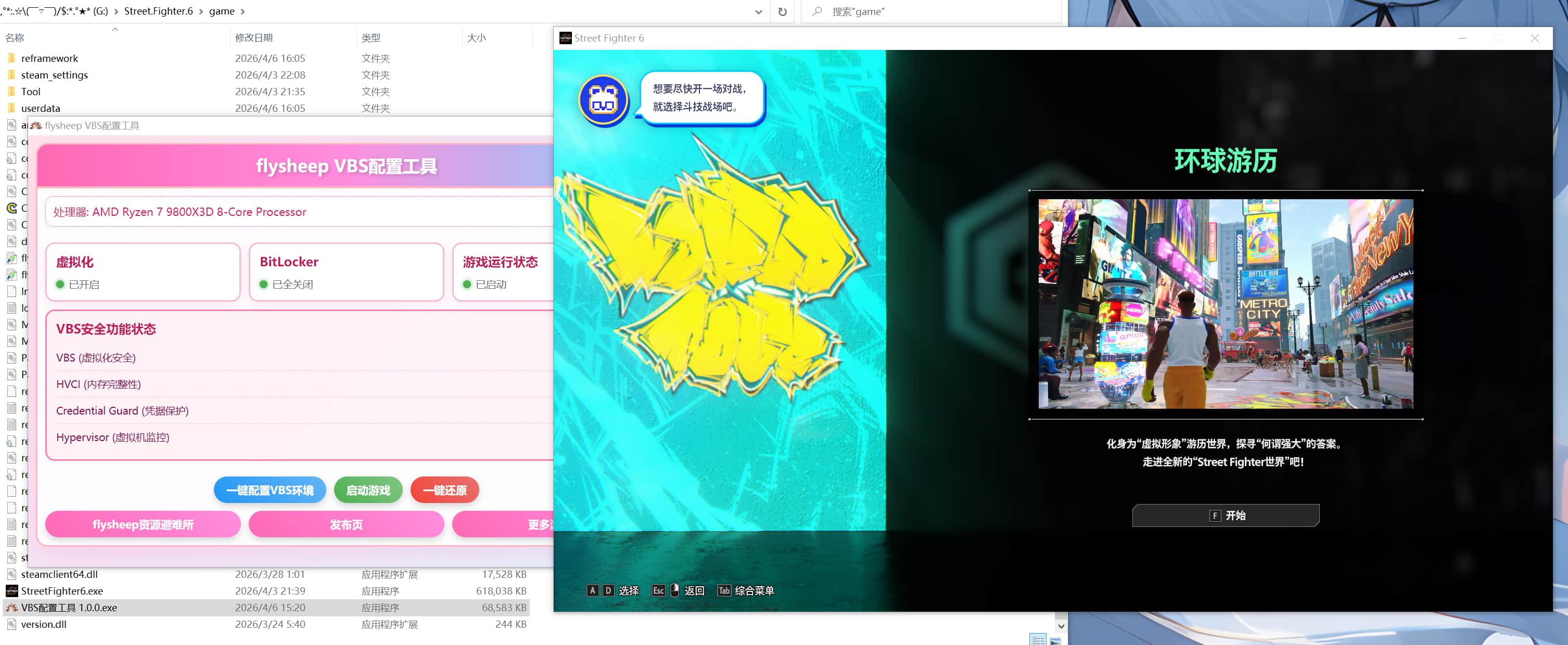Click the BitLocker status indicator card
This screenshot has width=1568, height=645.
(346, 272)
